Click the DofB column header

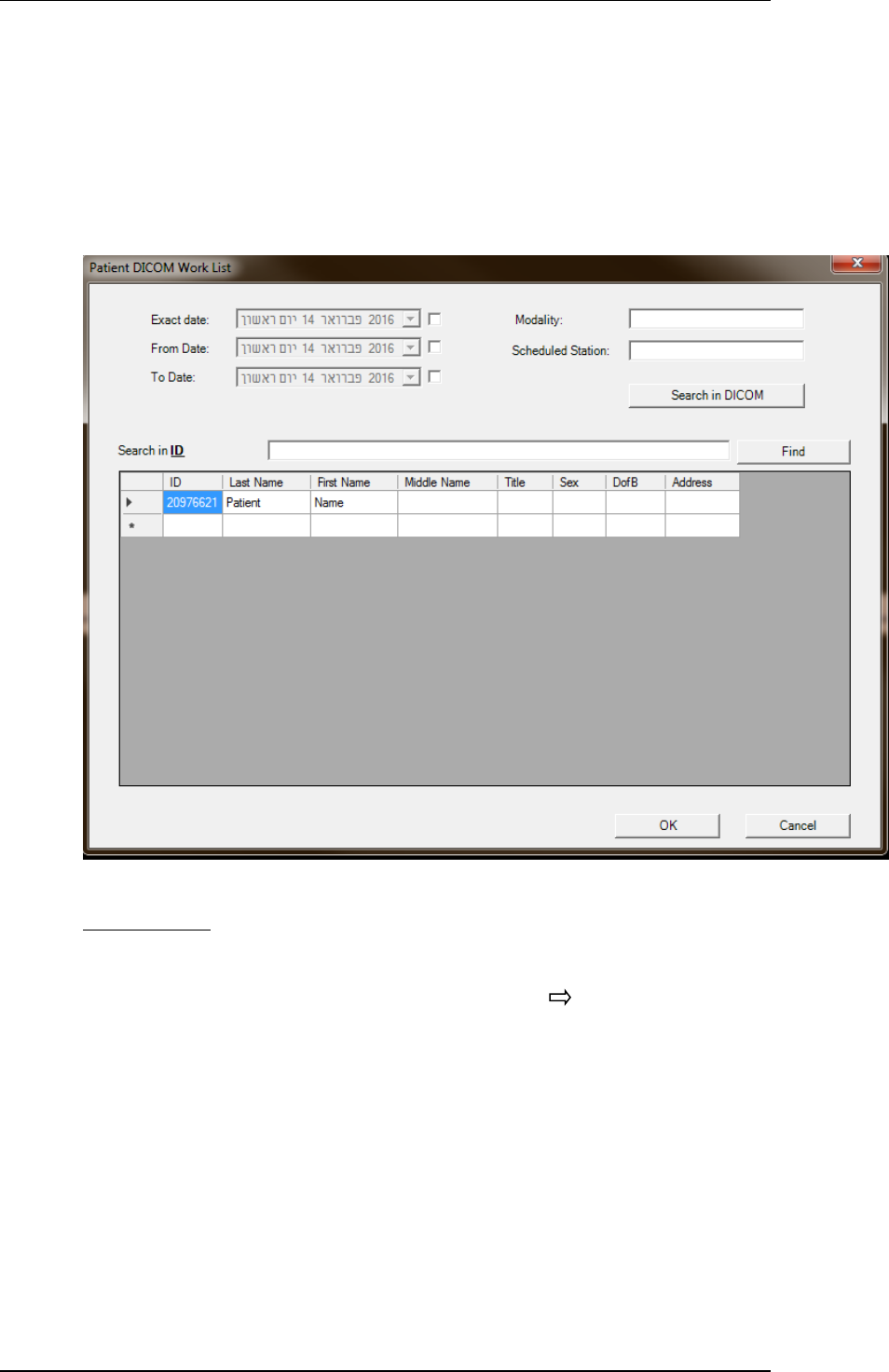coord(636,482)
